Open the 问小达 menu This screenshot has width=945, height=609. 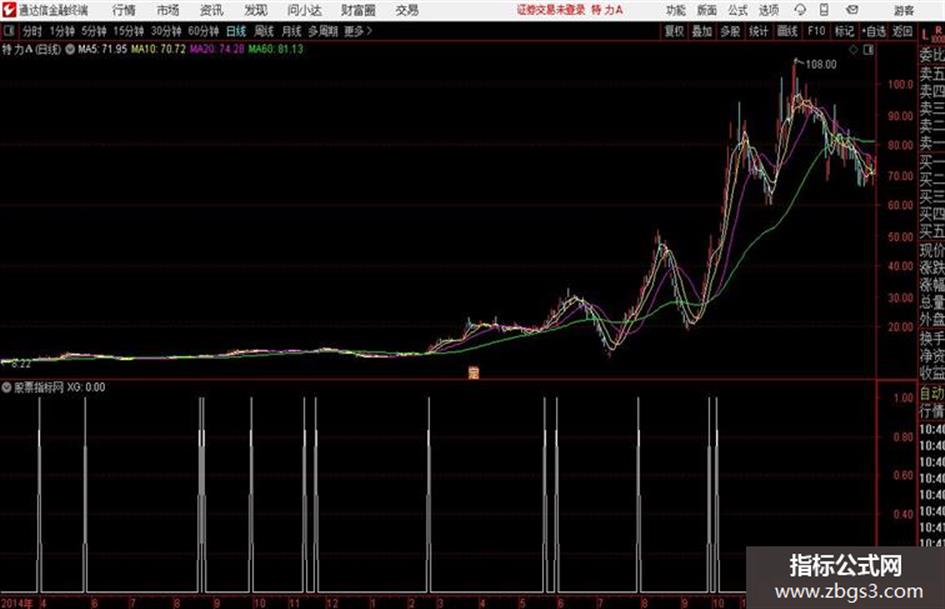tap(304, 10)
